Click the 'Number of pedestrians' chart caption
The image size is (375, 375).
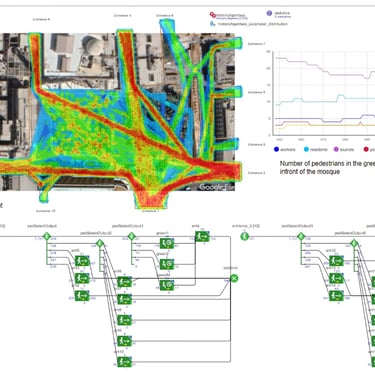[327, 167]
